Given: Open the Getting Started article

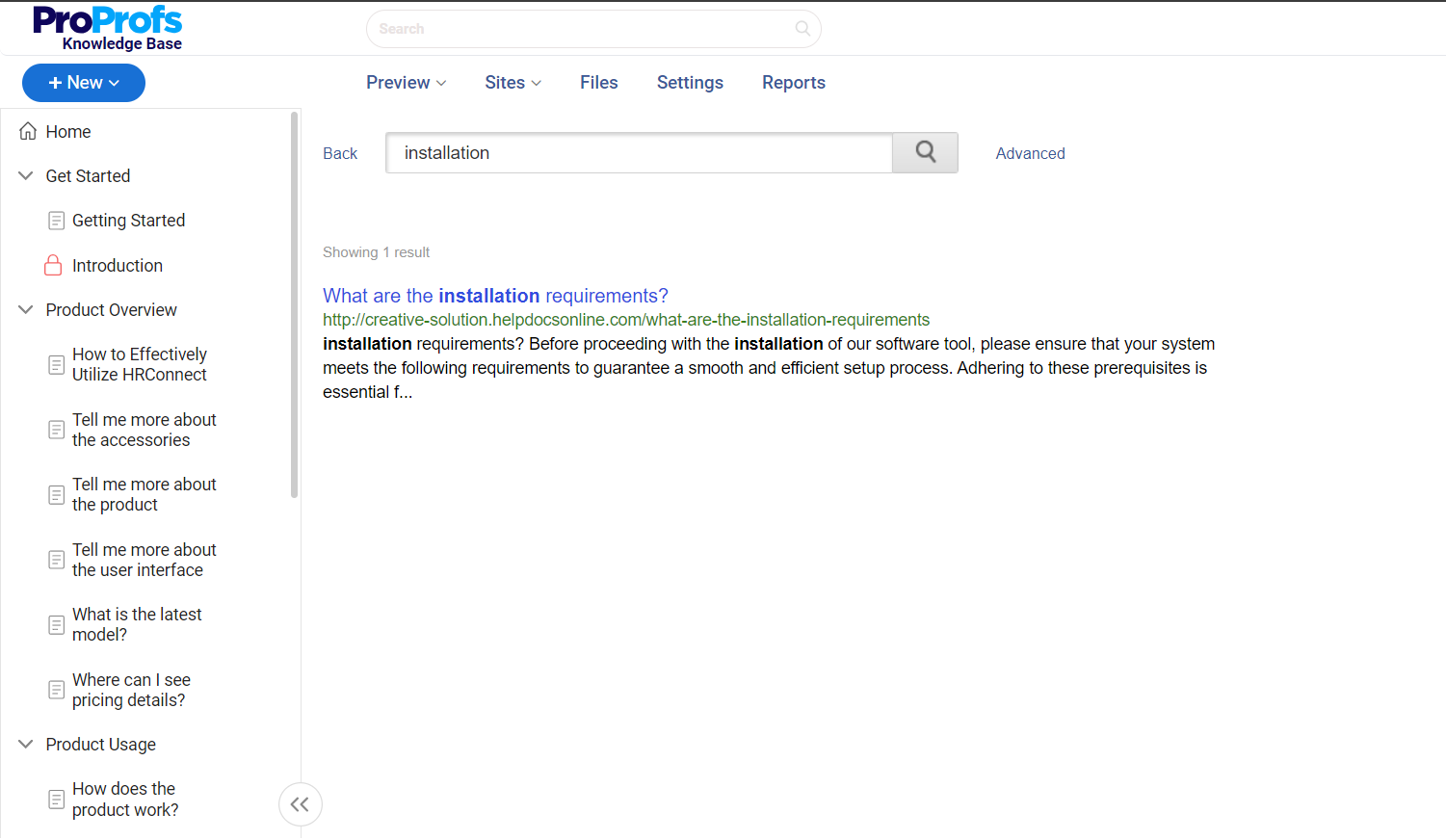Looking at the screenshot, I should click(x=129, y=221).
